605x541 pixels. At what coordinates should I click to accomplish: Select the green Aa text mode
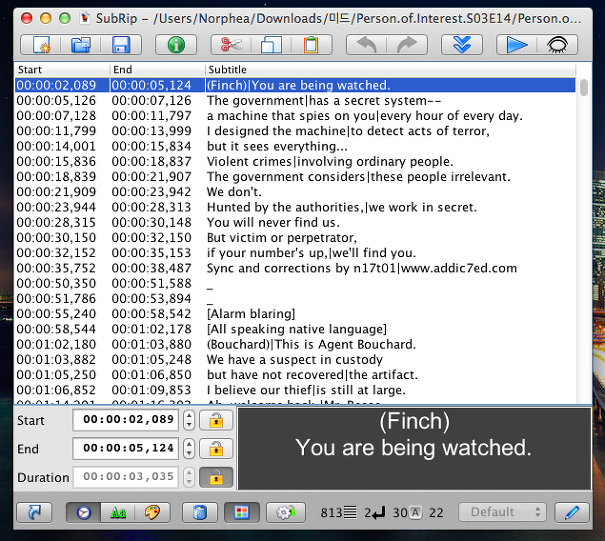[118, 512]
